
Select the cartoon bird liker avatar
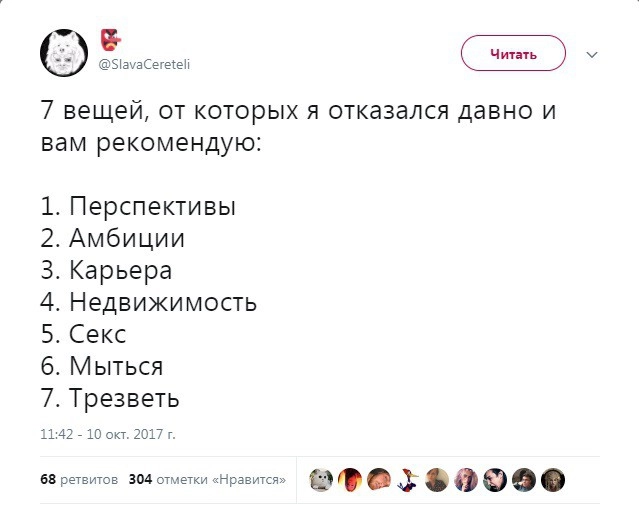(x=408, y=480)
